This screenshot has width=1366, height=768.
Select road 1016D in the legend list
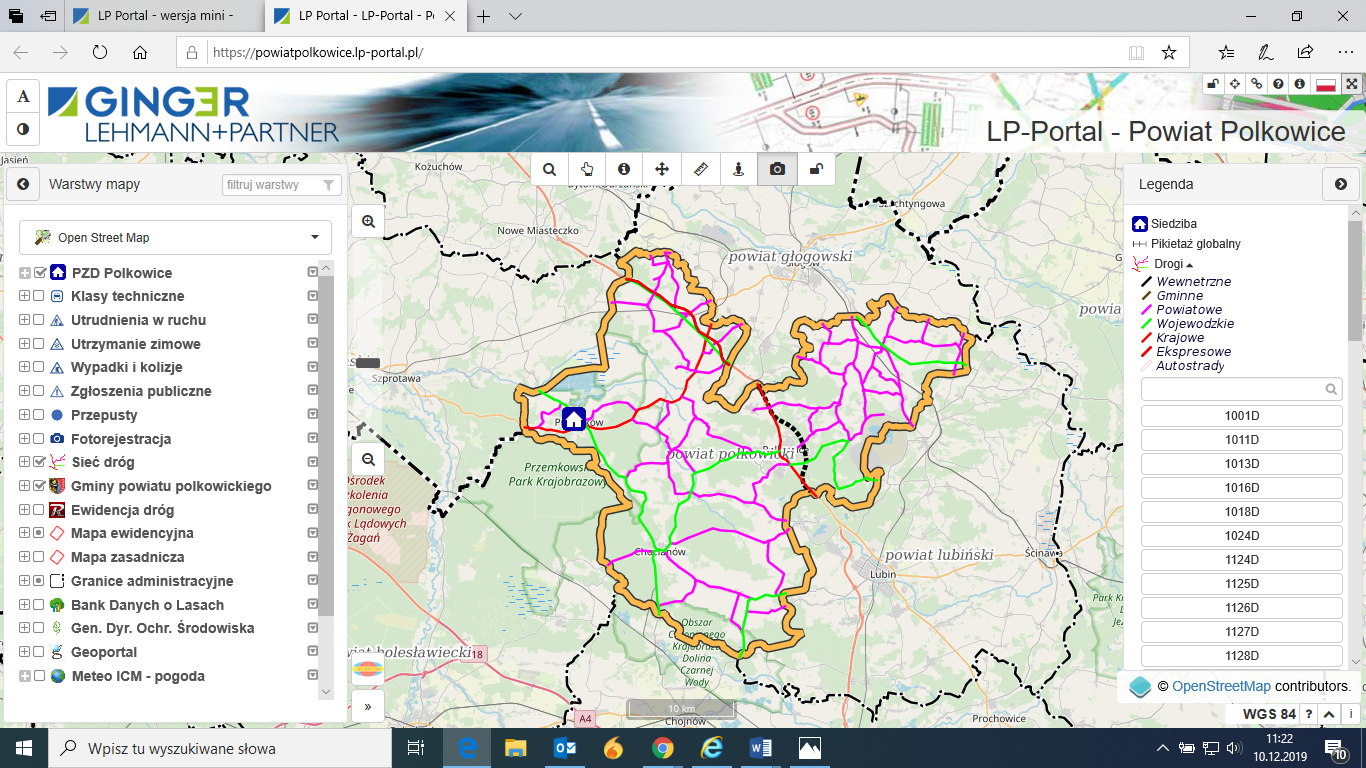tap(1241, 488)
